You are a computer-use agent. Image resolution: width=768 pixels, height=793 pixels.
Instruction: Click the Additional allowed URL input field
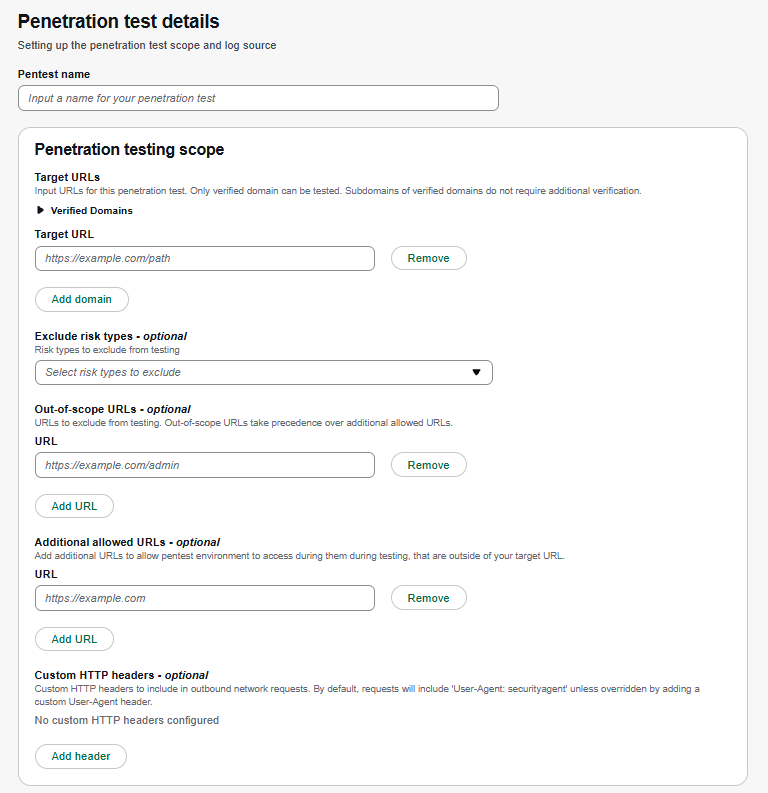point(204,598)
